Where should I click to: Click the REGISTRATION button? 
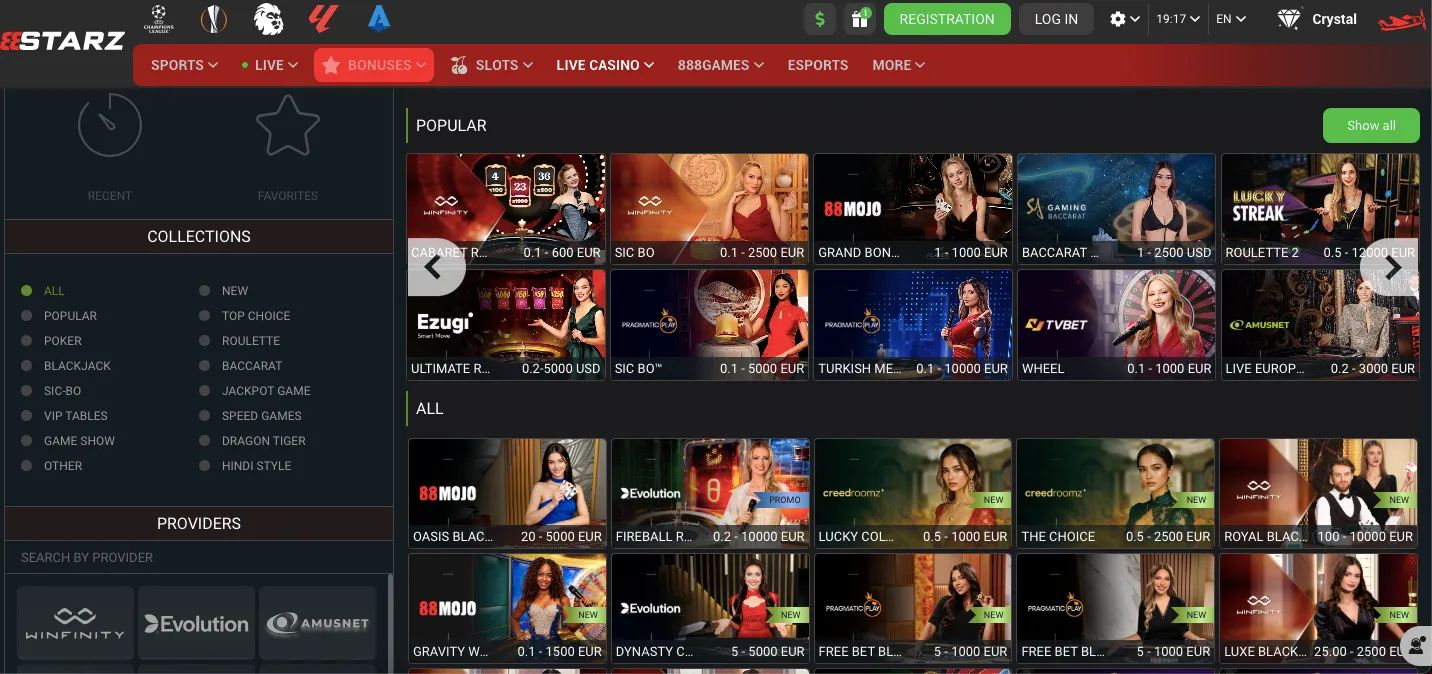(x=947, y=19)
